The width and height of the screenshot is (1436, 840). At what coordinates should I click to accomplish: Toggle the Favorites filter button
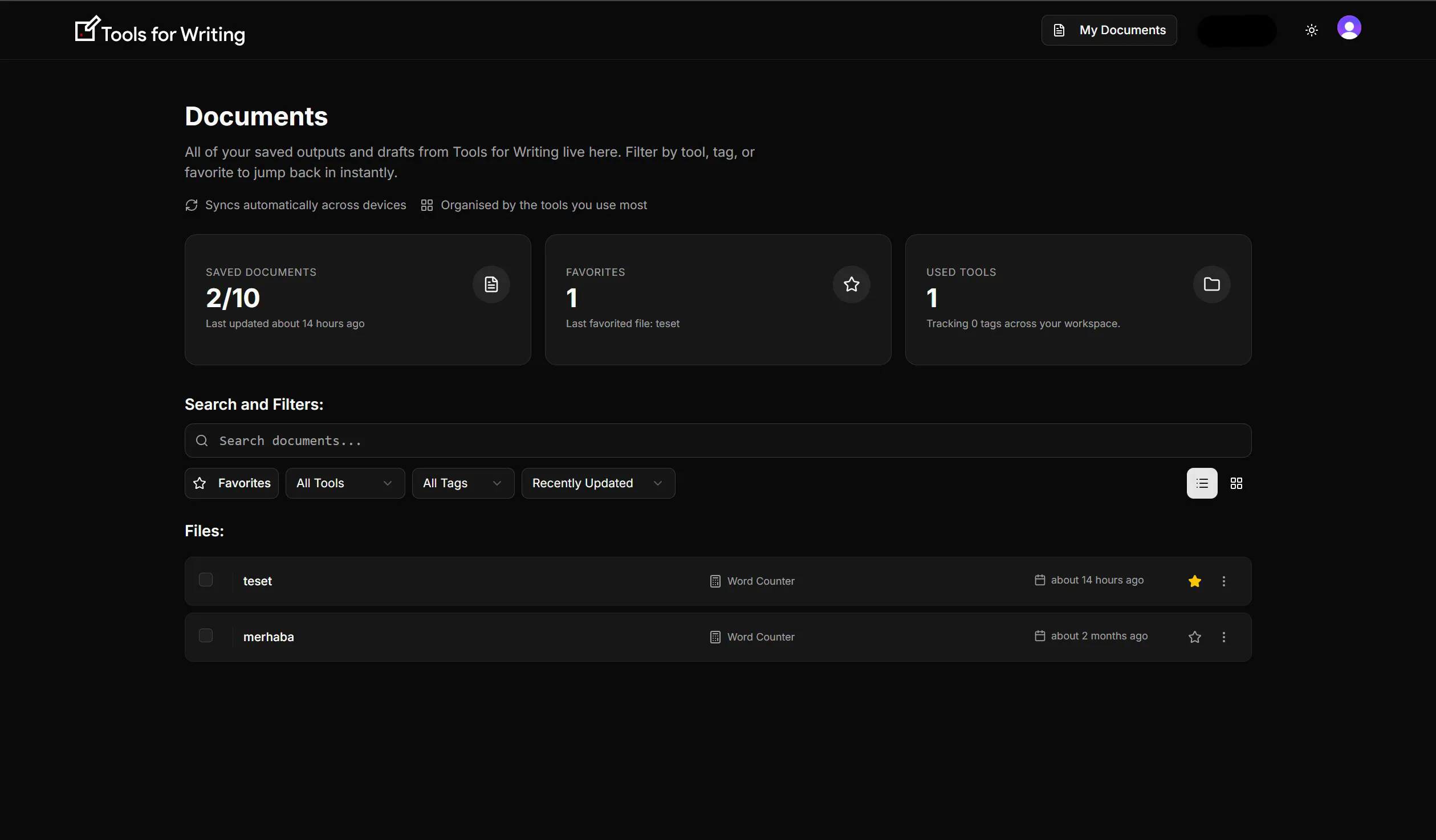click(x=231, y=483)
